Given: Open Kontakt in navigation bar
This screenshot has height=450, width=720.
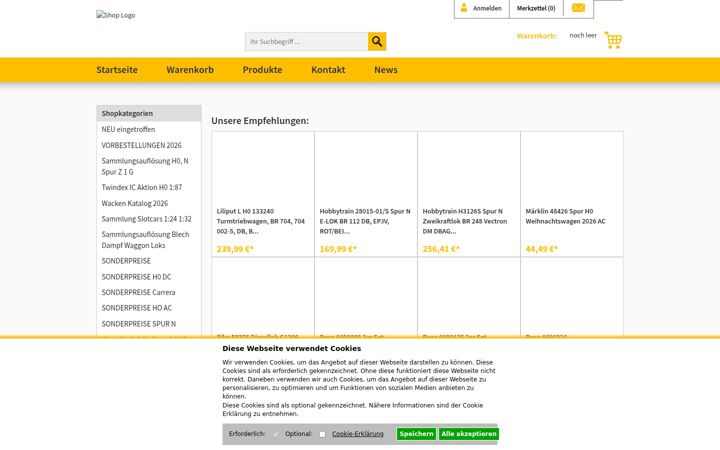Looking at the screenshot, I should point(328,70).
